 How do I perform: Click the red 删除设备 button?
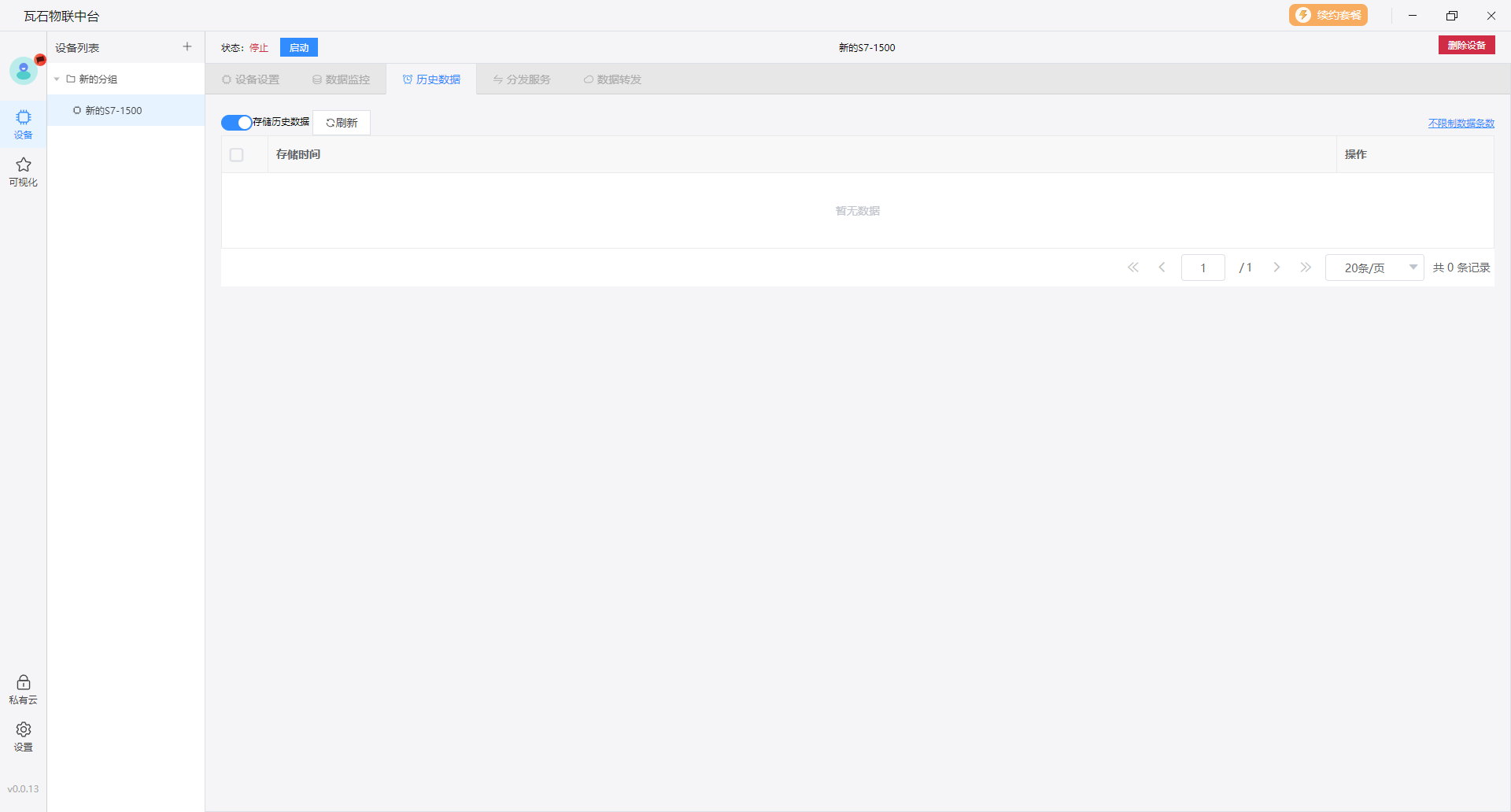pos(1466,46)
